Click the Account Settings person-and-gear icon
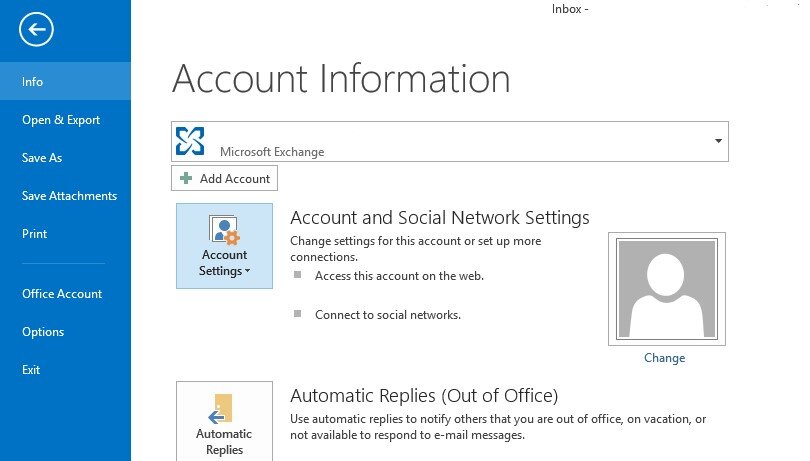This screenshot has width=810, height=461. (224, 230)
